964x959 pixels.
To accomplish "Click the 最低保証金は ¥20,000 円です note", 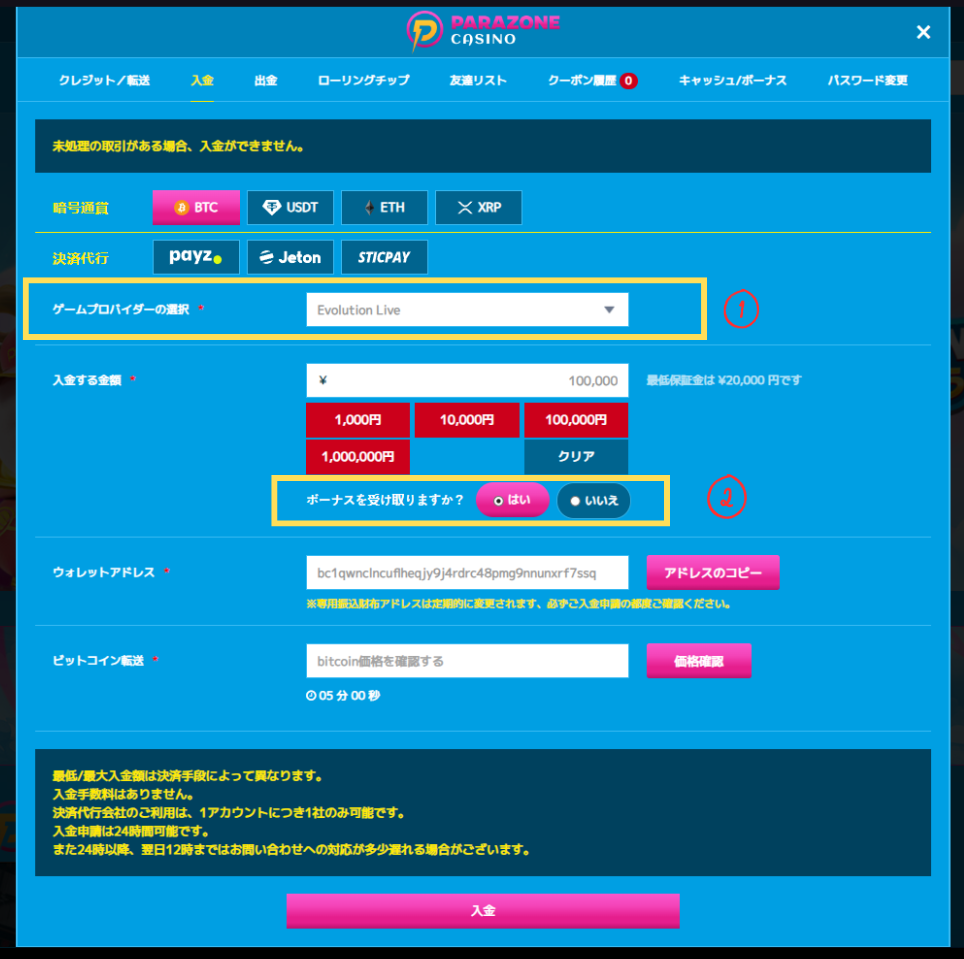I will click(724, 381).
